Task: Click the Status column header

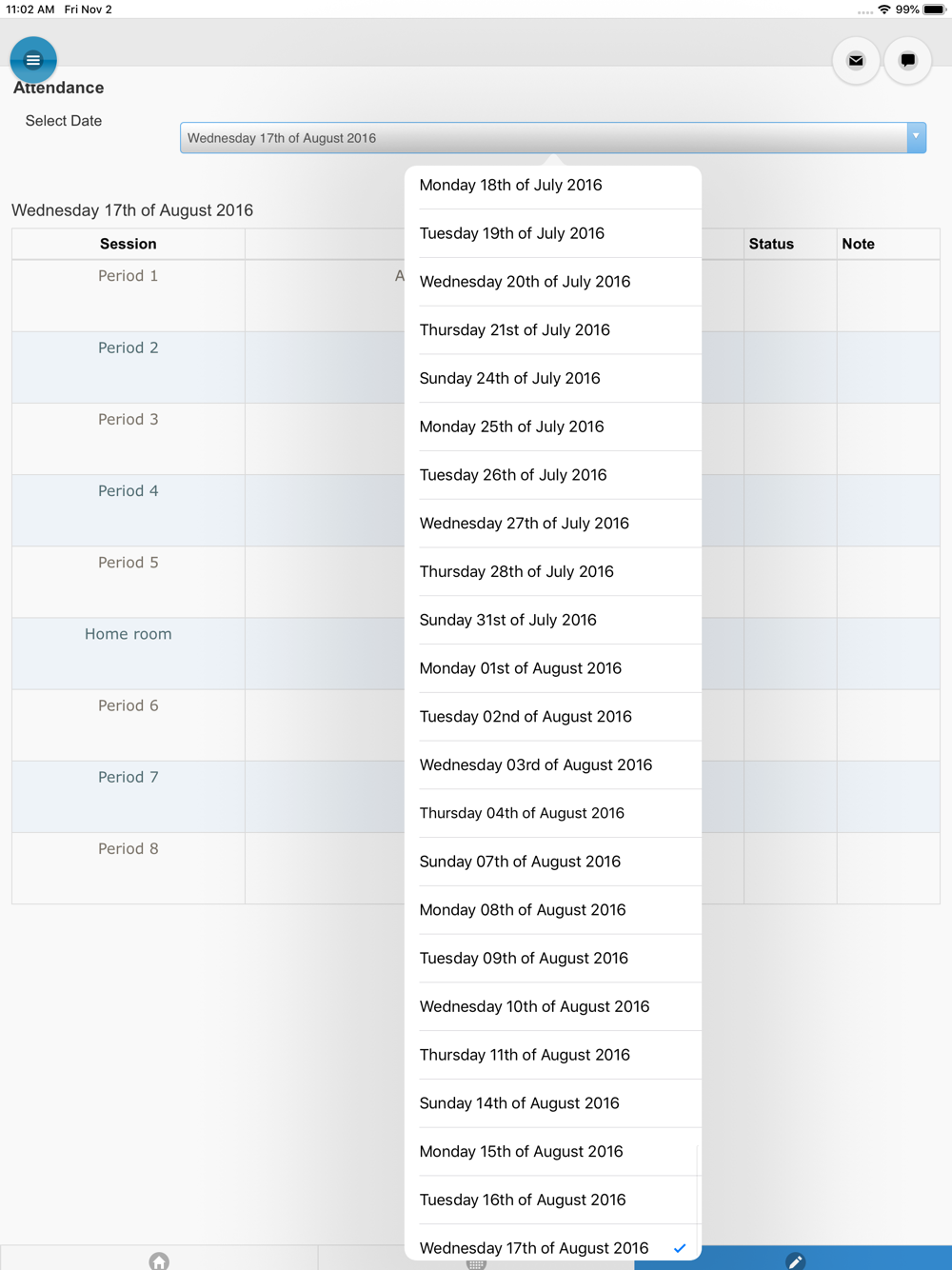Action: (771, 244)
